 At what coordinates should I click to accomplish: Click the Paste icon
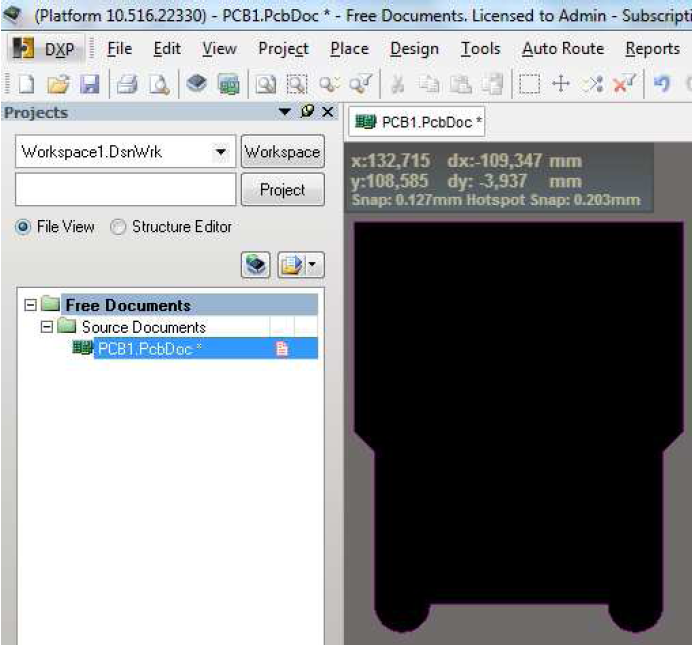[460, 84]
